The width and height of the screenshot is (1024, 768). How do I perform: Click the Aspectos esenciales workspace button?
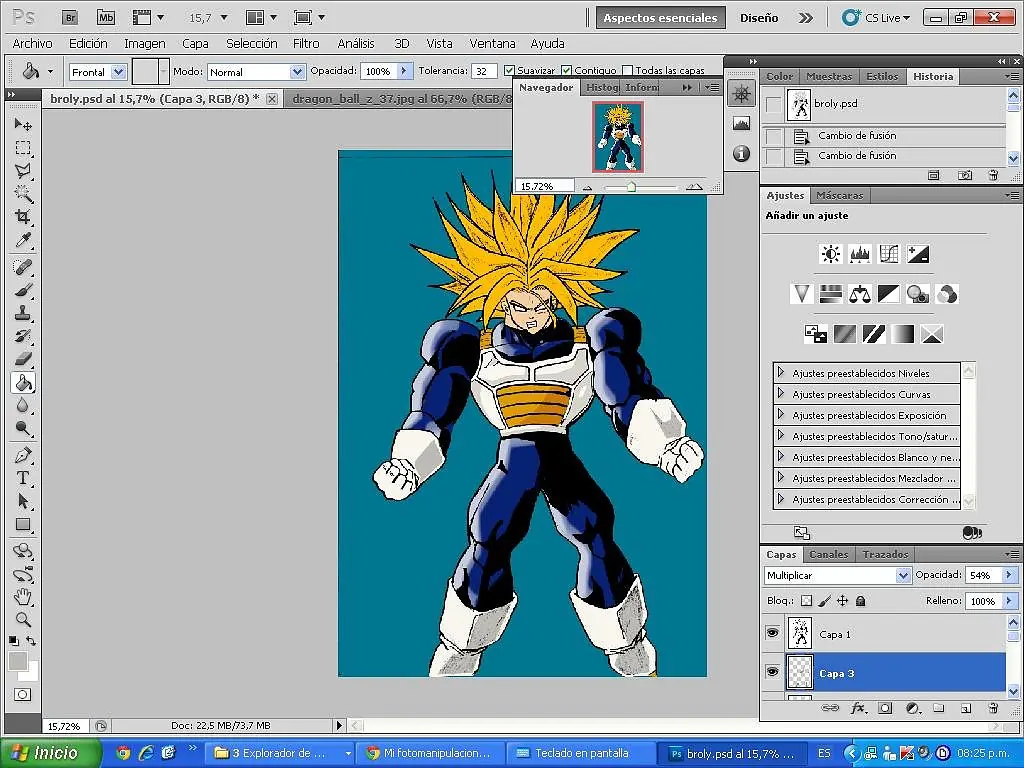(660, 18)
